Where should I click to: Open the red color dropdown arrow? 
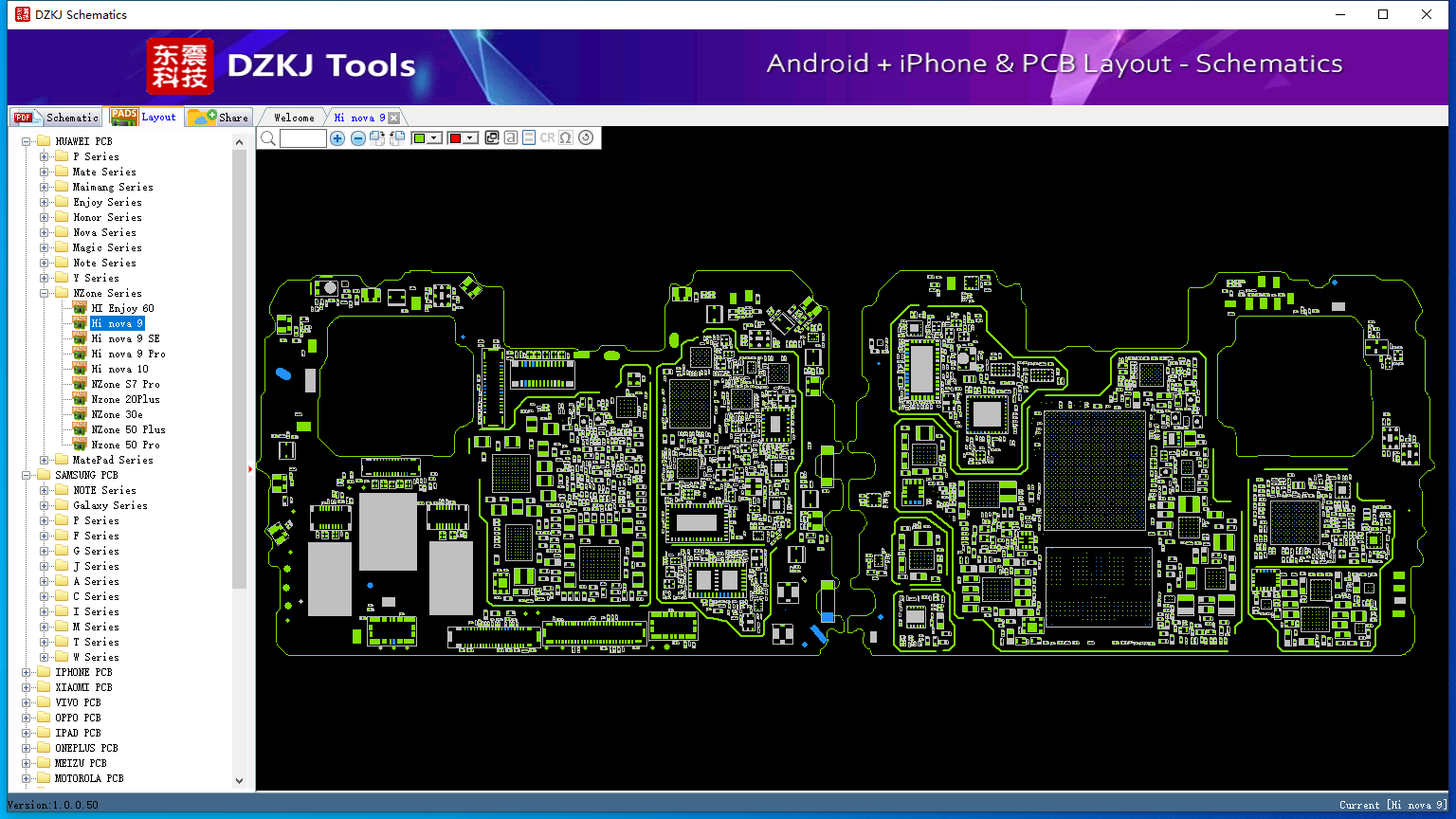[x=470, y=138]
